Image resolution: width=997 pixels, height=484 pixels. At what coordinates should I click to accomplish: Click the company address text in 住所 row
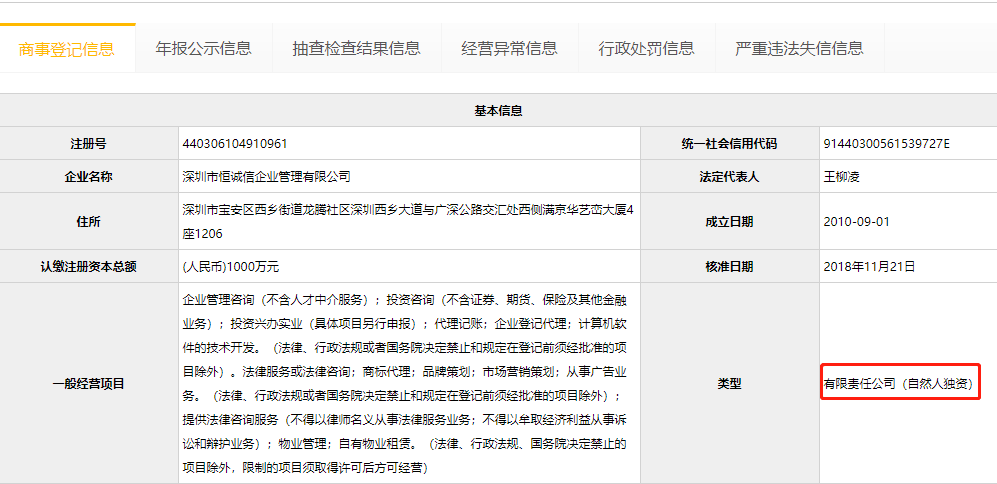(408, 221)
